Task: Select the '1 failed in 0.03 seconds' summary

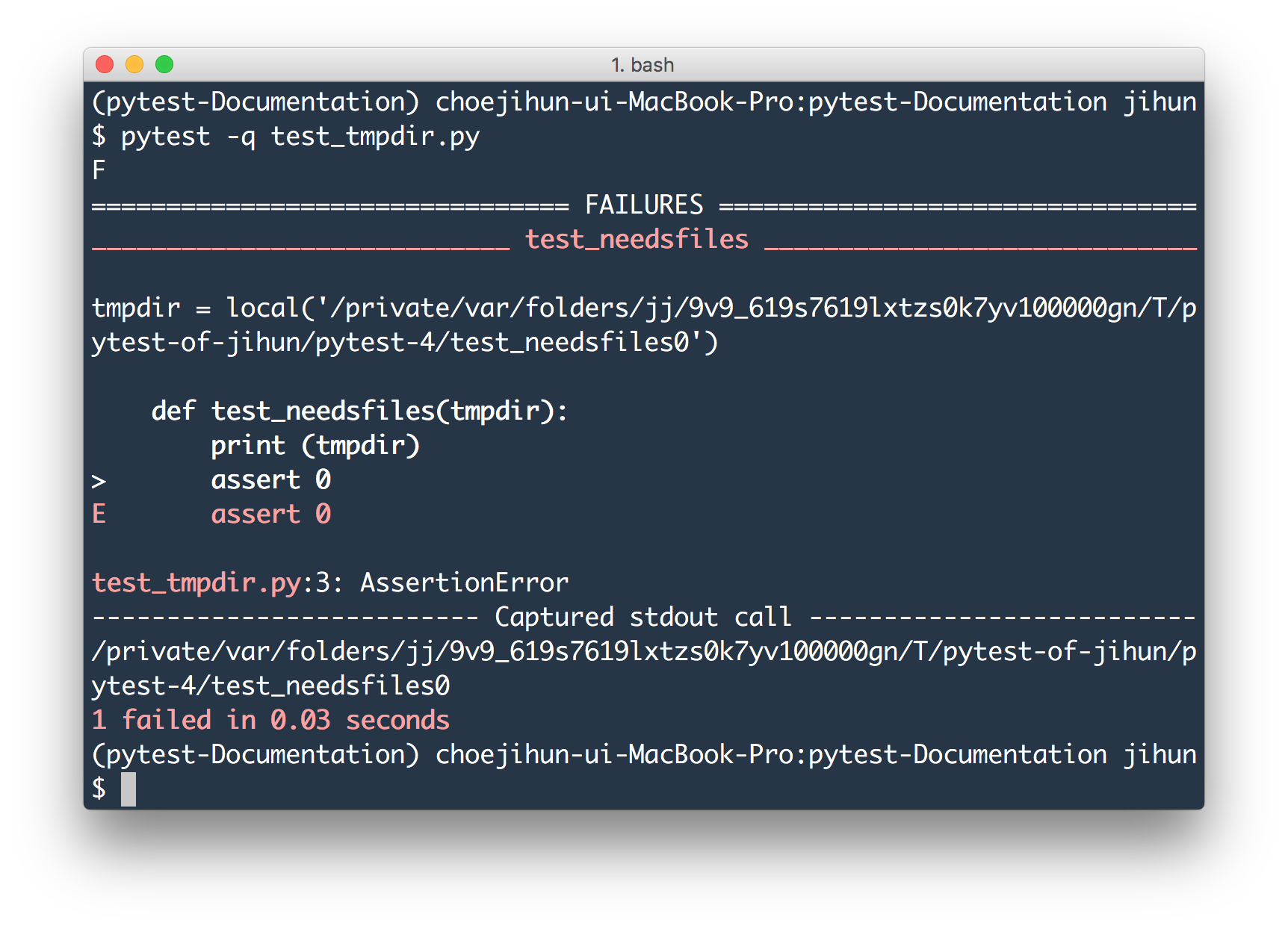Action: [270, 719]
